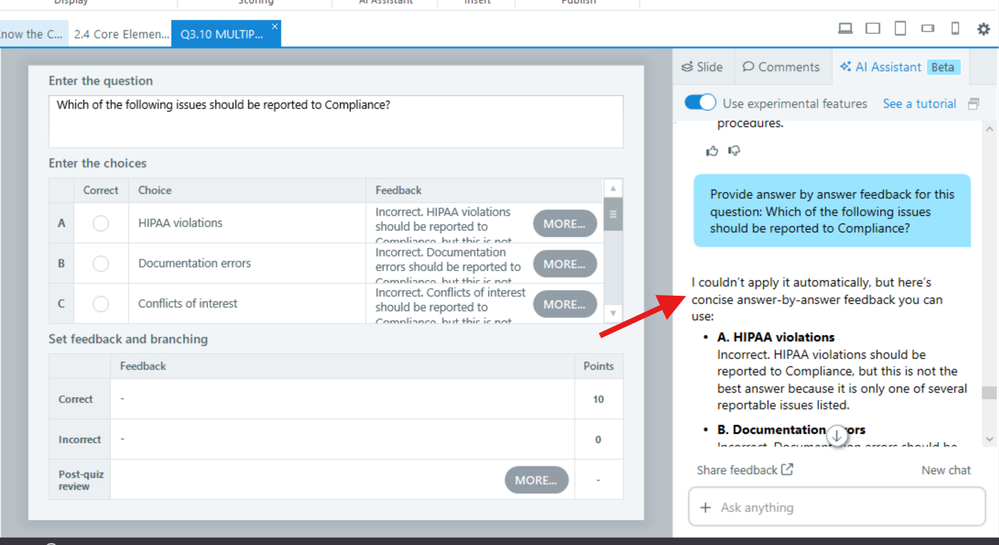Select phone portrait device preview icon

955,29
